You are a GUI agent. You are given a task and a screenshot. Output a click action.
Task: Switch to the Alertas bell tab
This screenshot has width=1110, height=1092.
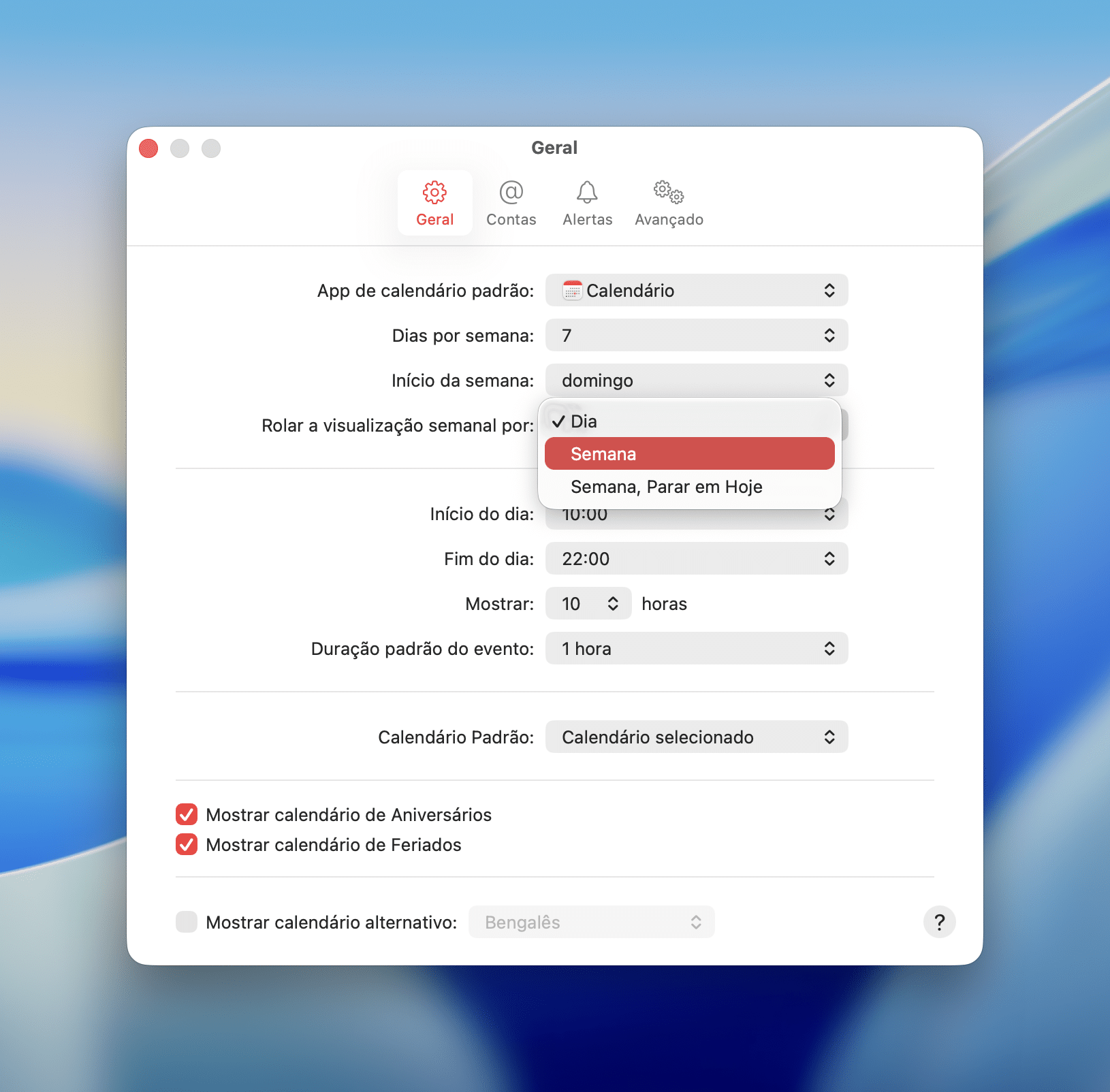[x=587, y=203]
